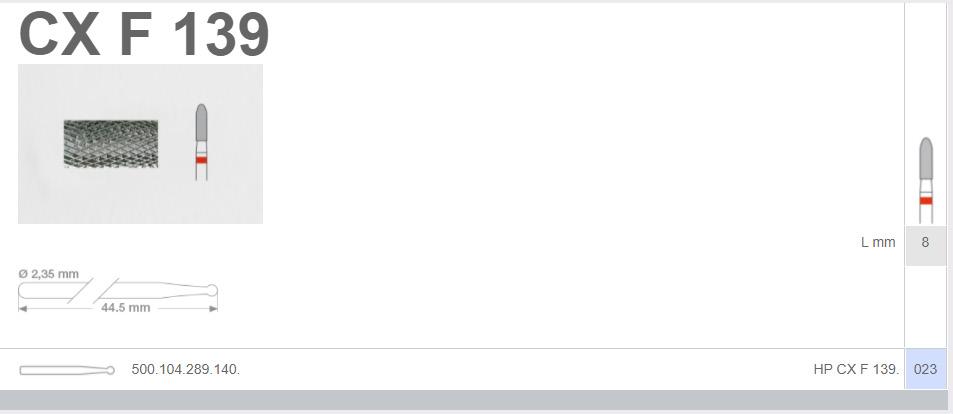Click red band on right column bur icon
Image resolution: width=953 pixels, height=414 pixels.
926,201
